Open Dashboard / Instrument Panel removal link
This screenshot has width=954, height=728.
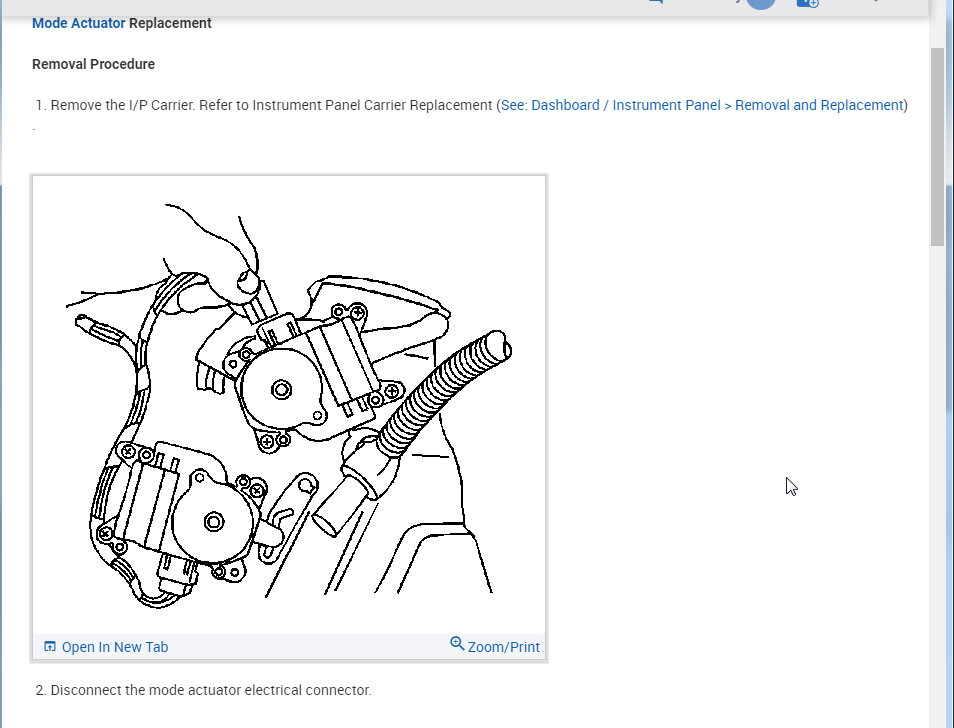[702, 105]
